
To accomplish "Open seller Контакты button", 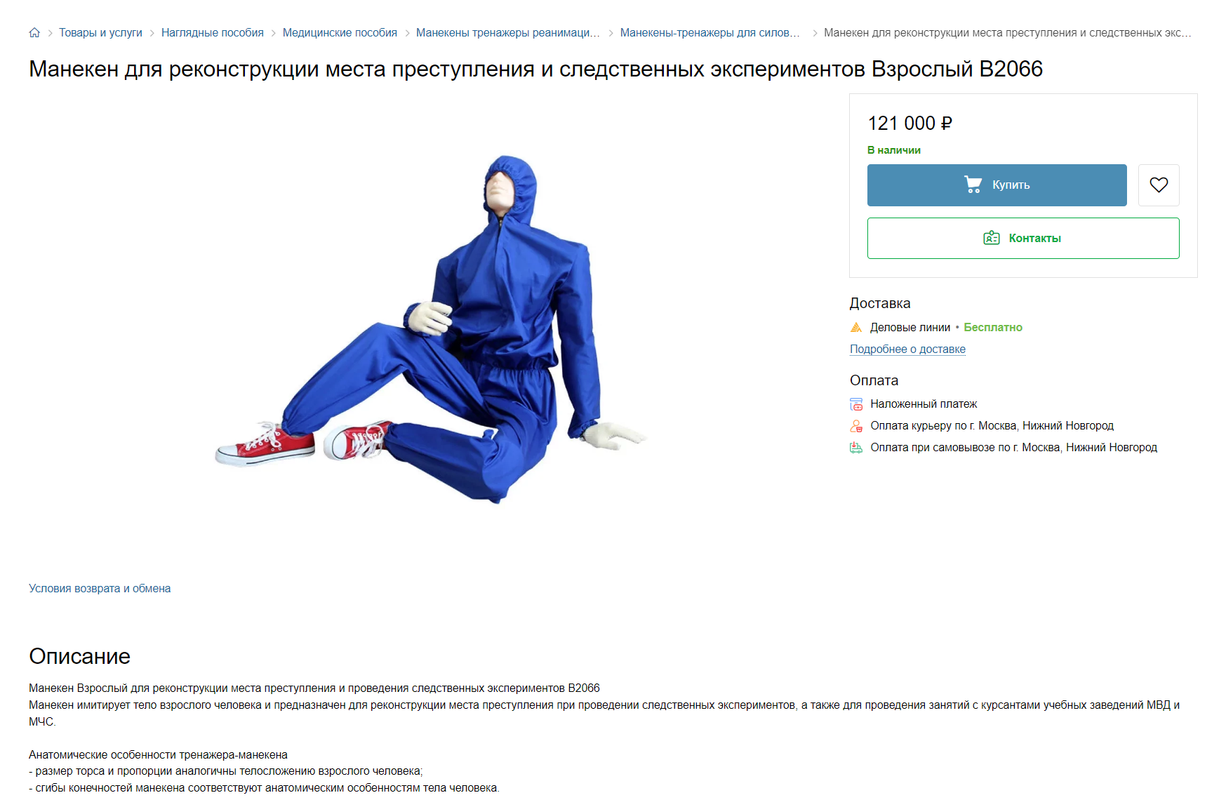I will pyautogui.click(x=1023, y=238).
